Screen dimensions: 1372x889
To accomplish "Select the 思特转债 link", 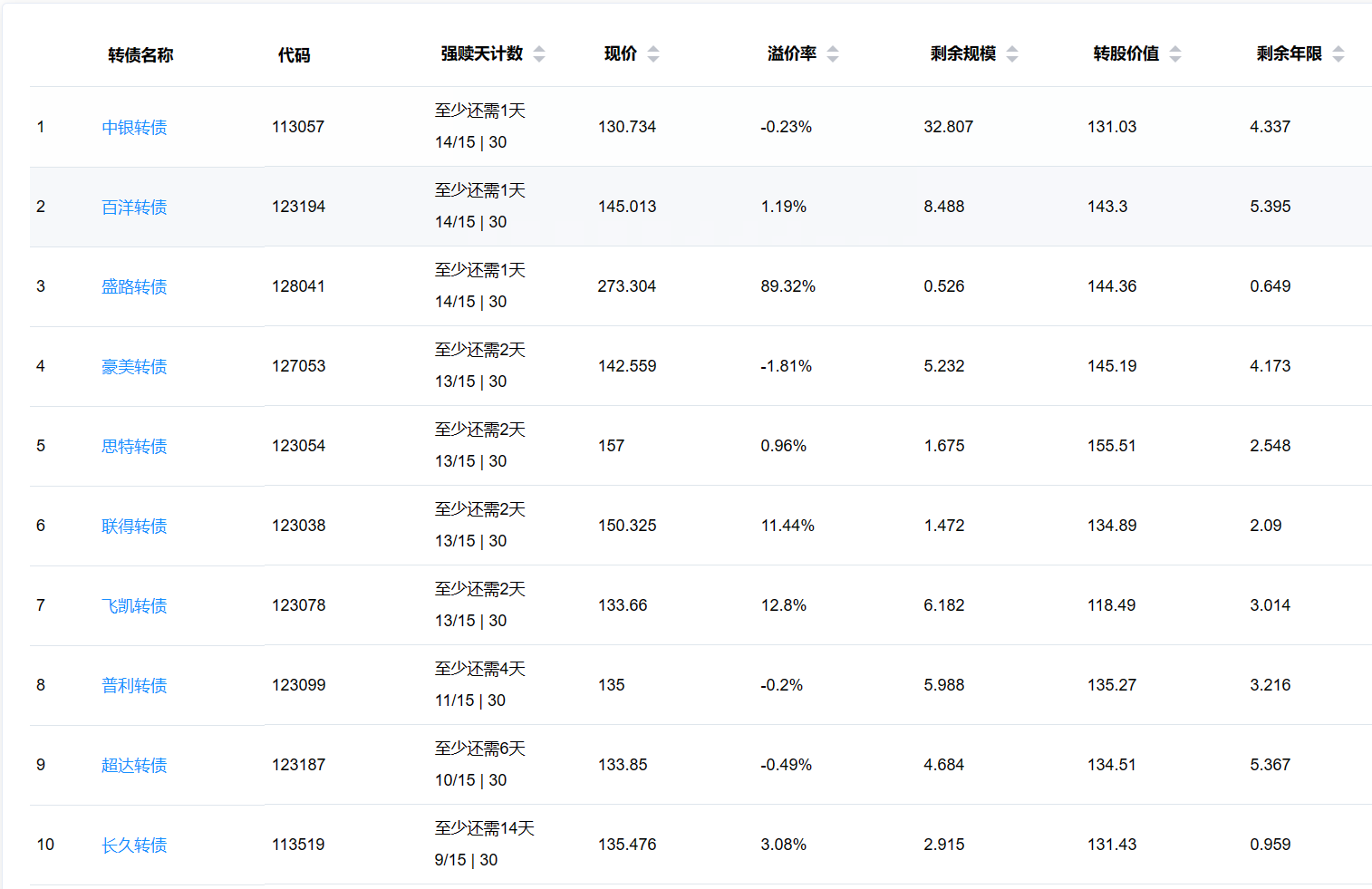I will click(x=134, y=447).
